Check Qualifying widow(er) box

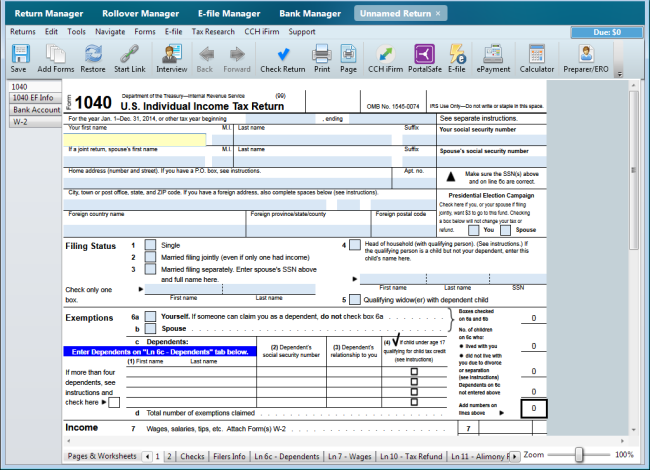(x=355, y=299)
